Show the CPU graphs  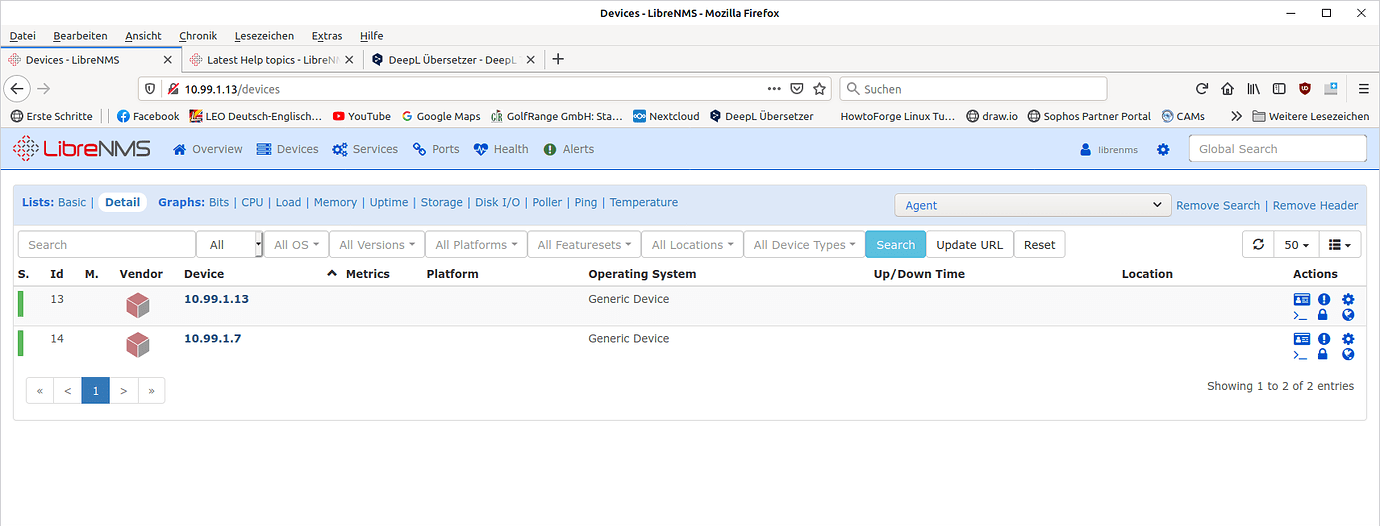252,202
